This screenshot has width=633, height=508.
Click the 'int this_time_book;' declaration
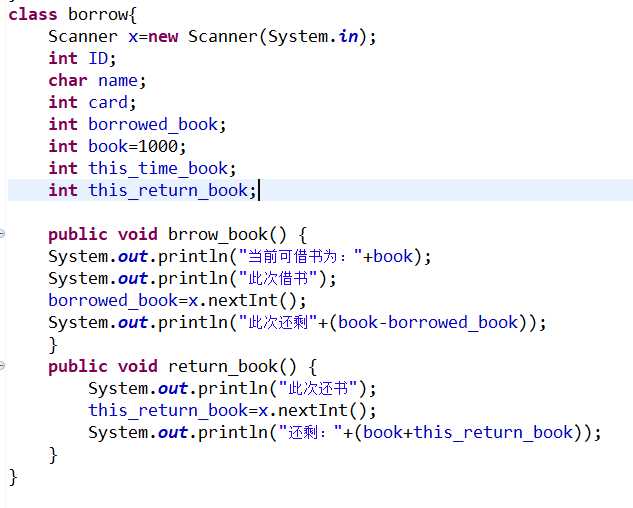coord(142,168)
